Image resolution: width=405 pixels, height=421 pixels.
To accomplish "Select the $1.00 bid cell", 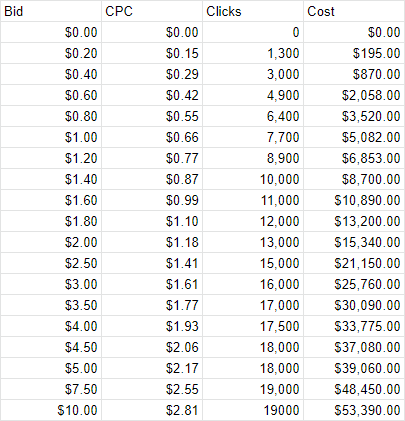I will click(x=51, y=137).
